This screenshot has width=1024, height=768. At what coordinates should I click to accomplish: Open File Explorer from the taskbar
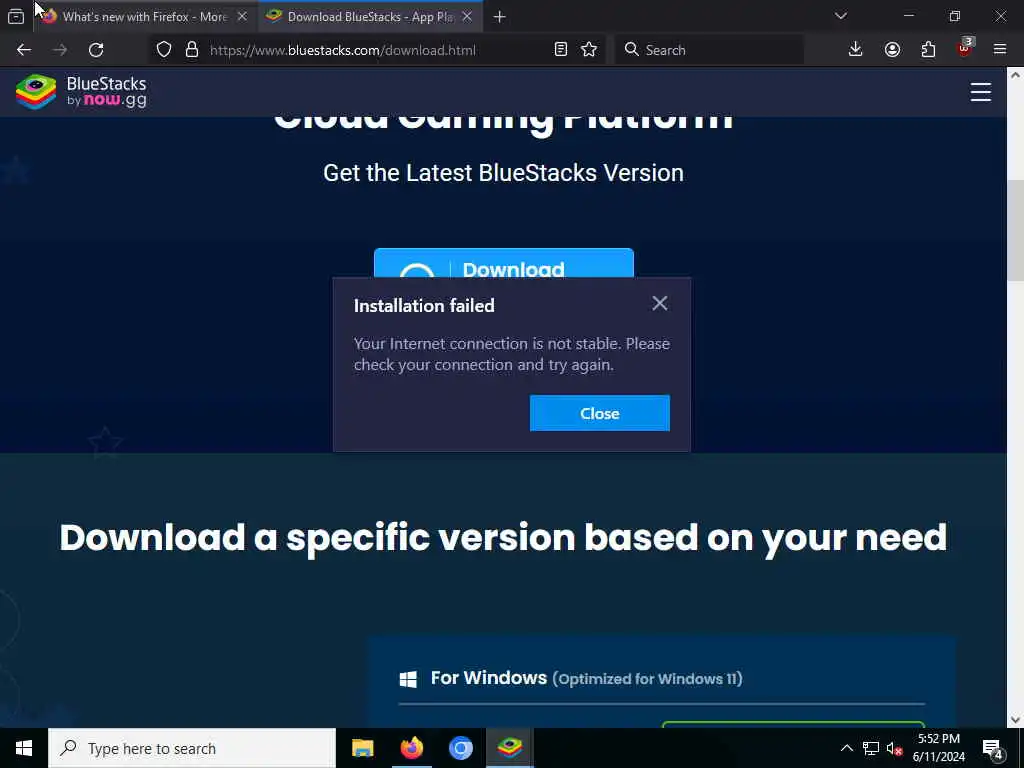(362, 748)
